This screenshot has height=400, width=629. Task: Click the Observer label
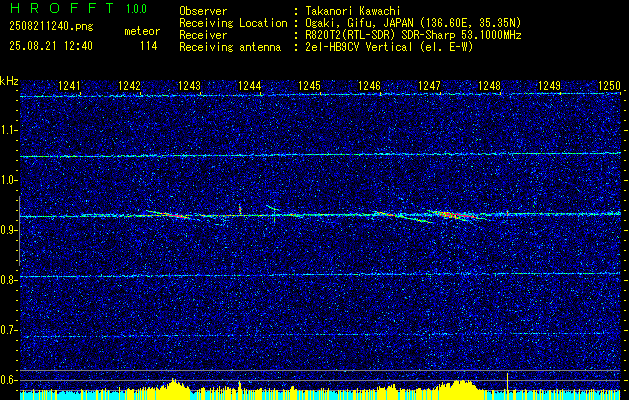203,11
